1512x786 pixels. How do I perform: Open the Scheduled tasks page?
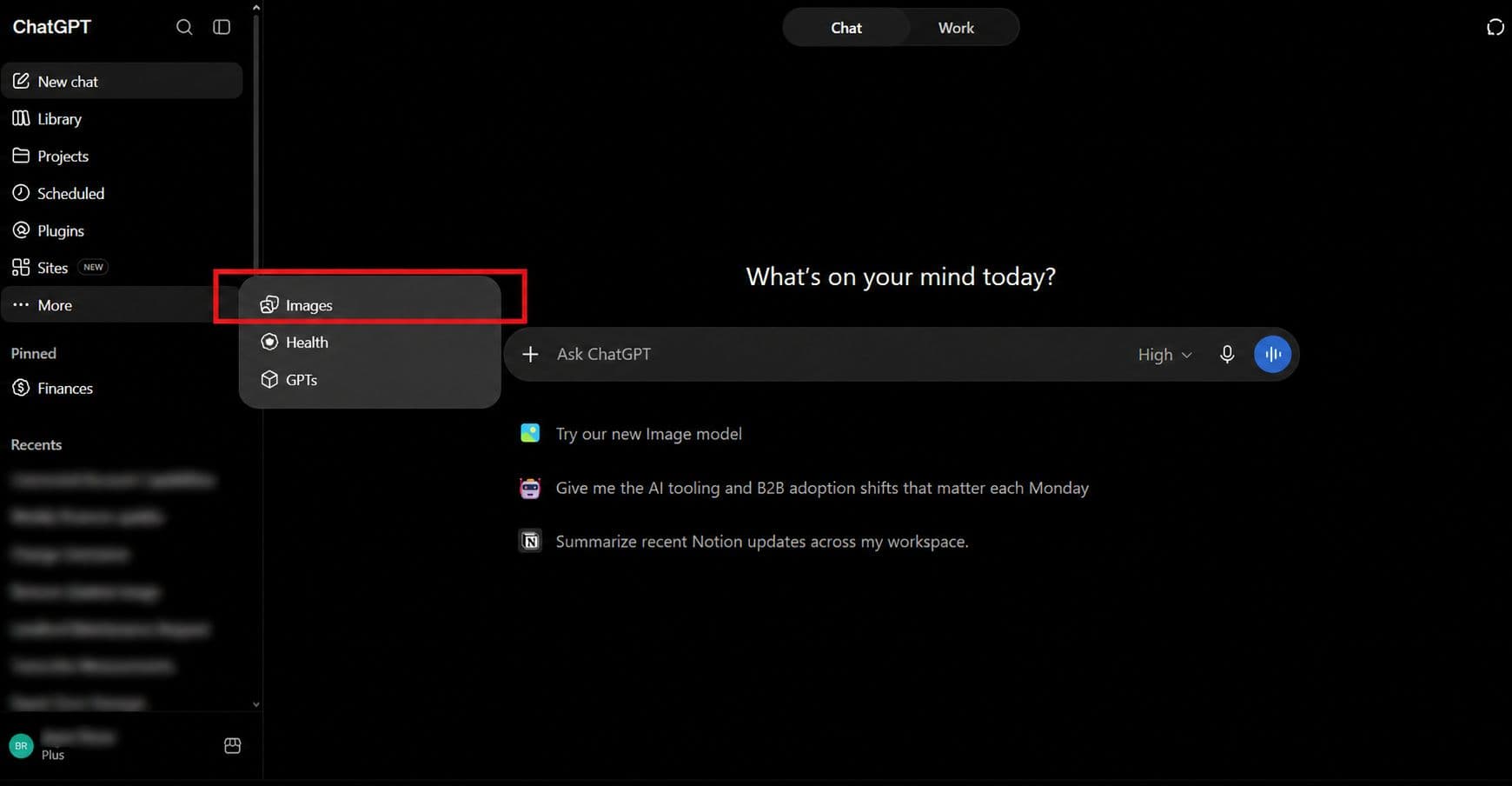pyautogui.click(x=122, y=193)
